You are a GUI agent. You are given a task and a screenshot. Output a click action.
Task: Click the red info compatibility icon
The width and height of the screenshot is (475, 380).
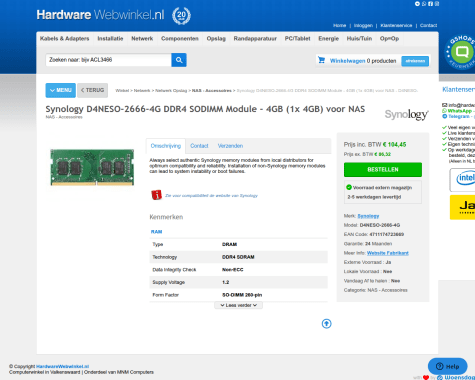coord(156,195)
